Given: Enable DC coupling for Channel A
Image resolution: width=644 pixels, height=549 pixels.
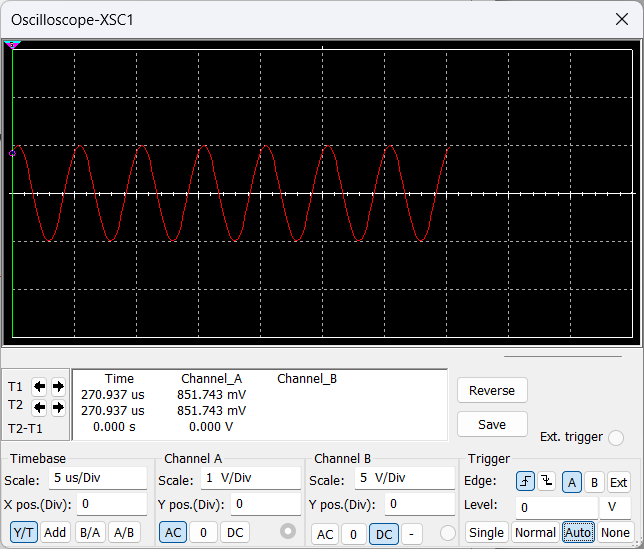Looking at the screenshot, I should (x=234, y=532).
